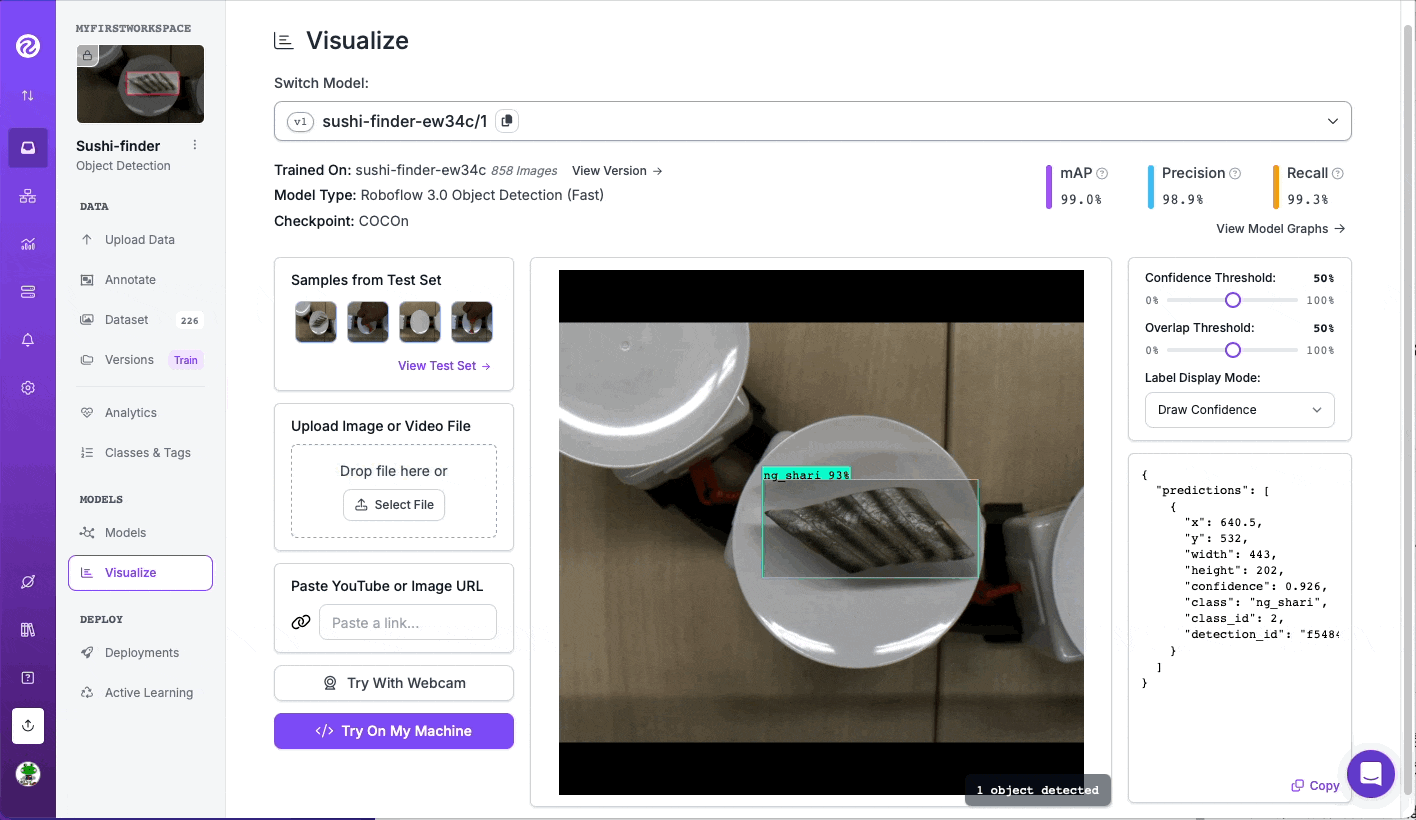
Task: Select the first test set sample image
Action: (x=316, y=322)
